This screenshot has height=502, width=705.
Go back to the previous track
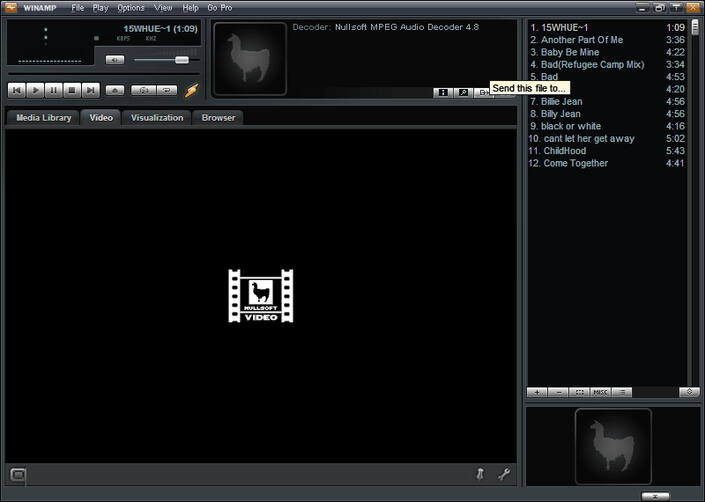pos(17,90)
